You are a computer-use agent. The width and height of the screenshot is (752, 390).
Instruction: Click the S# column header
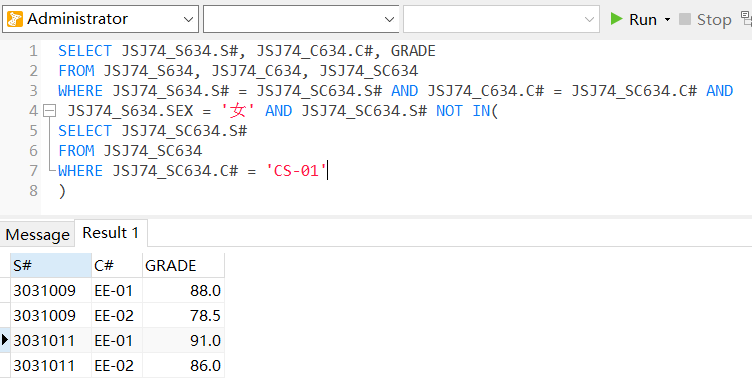[x=51, y=265]
